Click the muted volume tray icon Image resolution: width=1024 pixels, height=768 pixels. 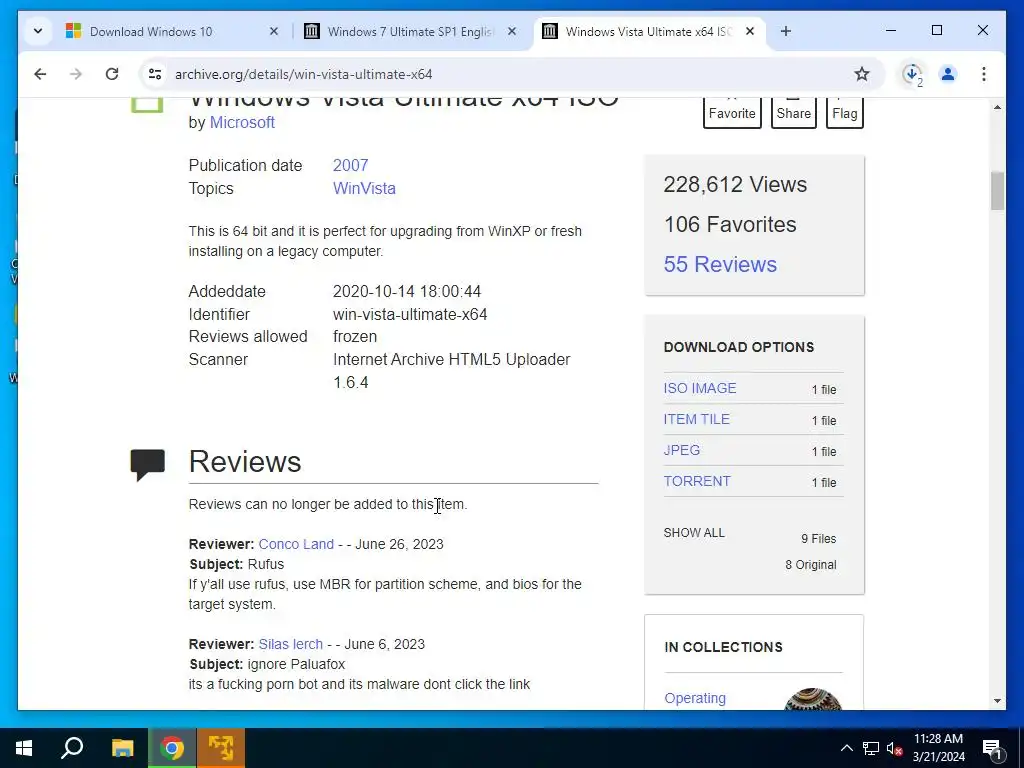pos(894,748)
